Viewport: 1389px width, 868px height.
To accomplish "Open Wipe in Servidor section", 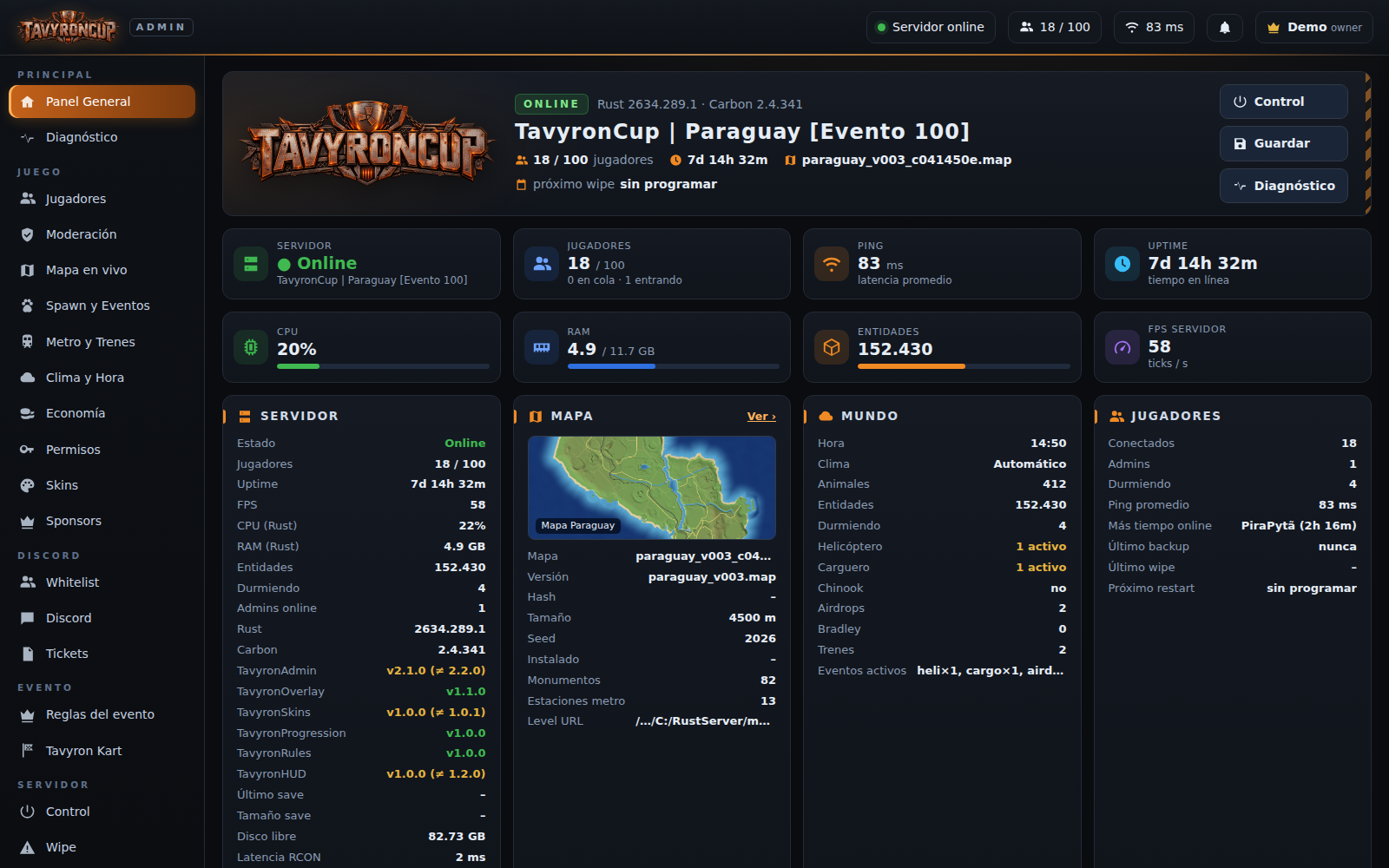I will 102,847.
